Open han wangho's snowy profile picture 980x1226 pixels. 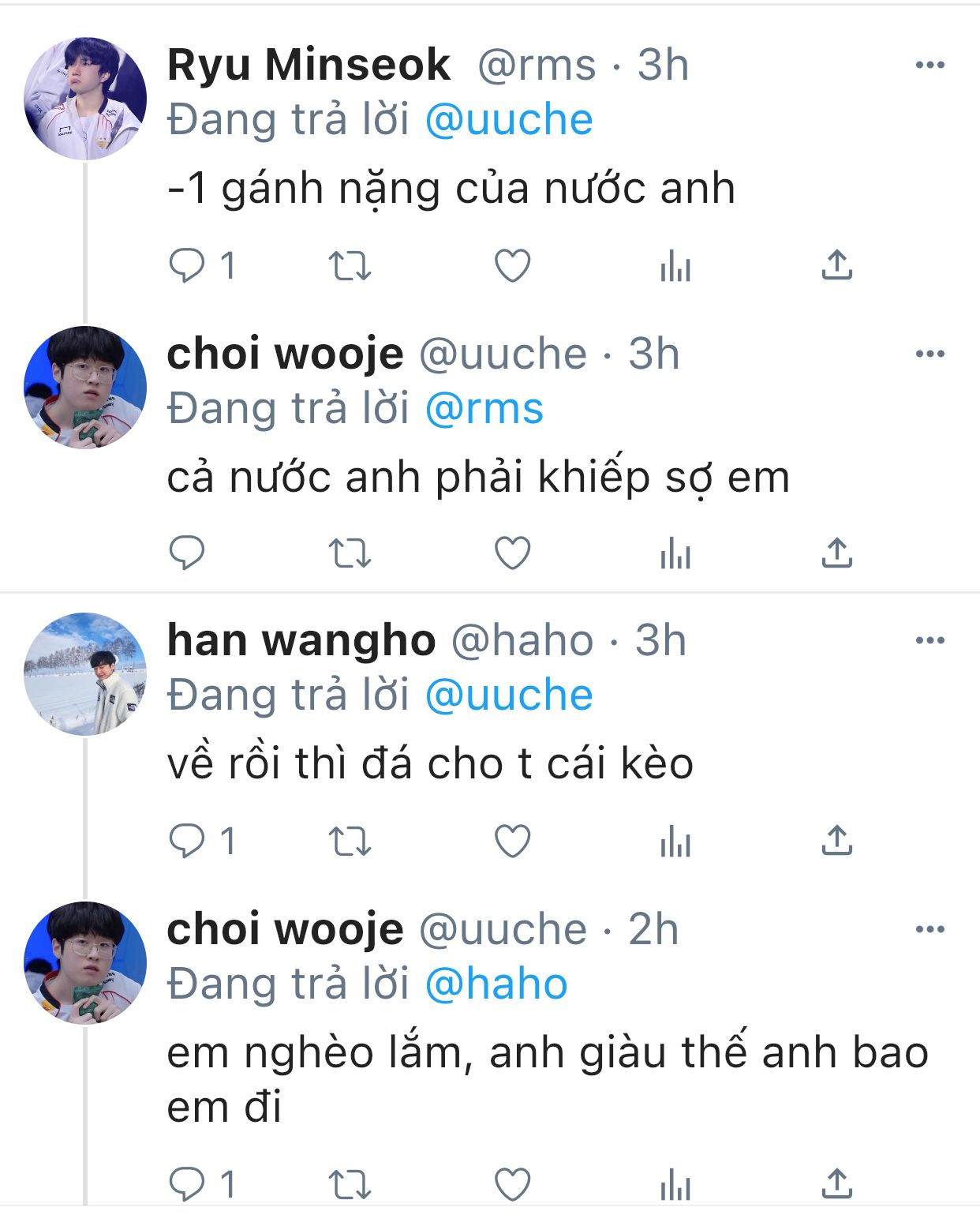(x=85, y=673)
